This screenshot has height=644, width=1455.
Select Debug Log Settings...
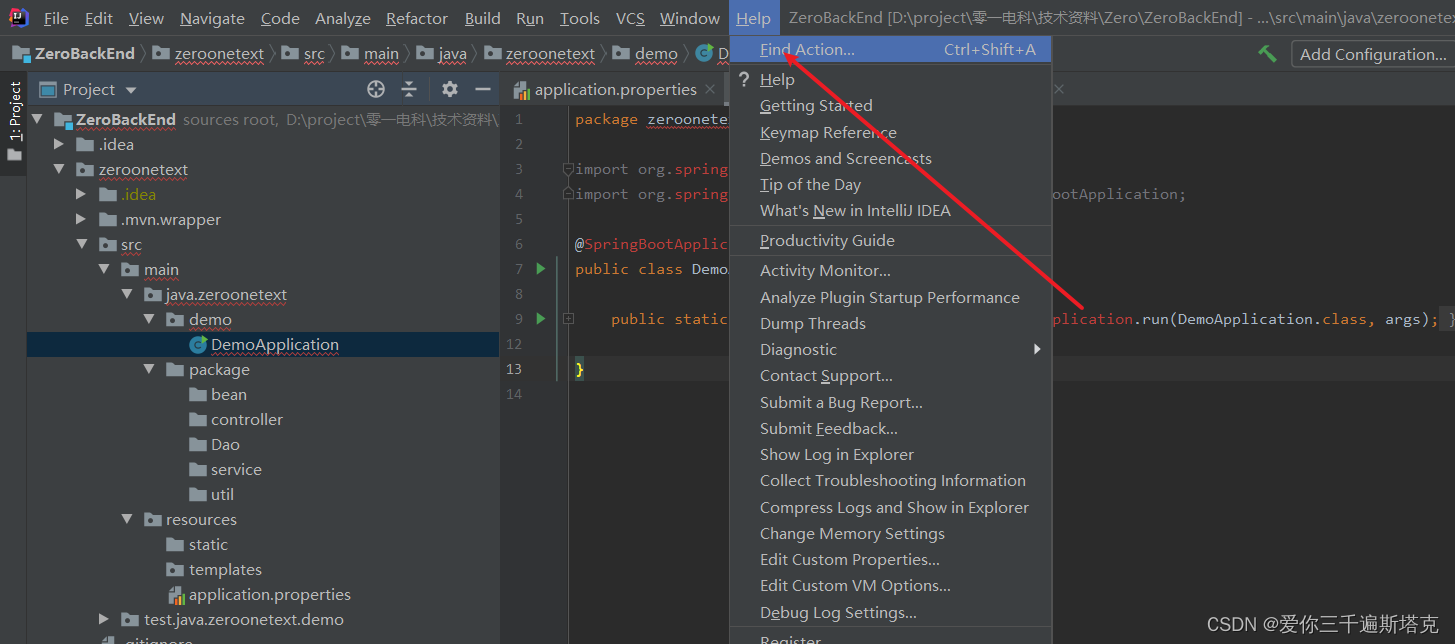[x=890, y=612]
